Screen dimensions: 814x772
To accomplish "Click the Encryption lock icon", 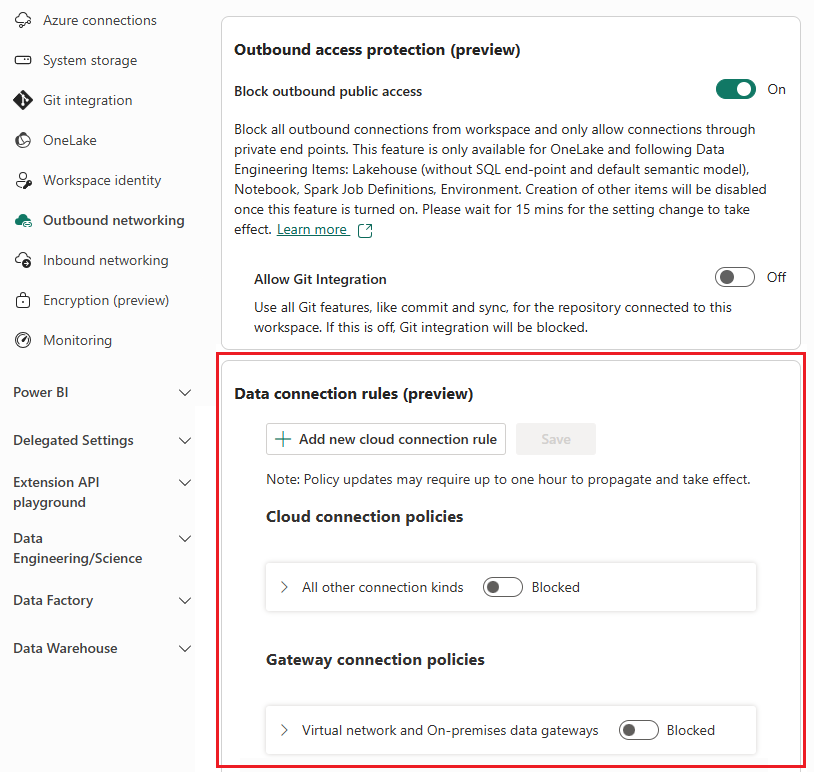I will coord(23,300).
